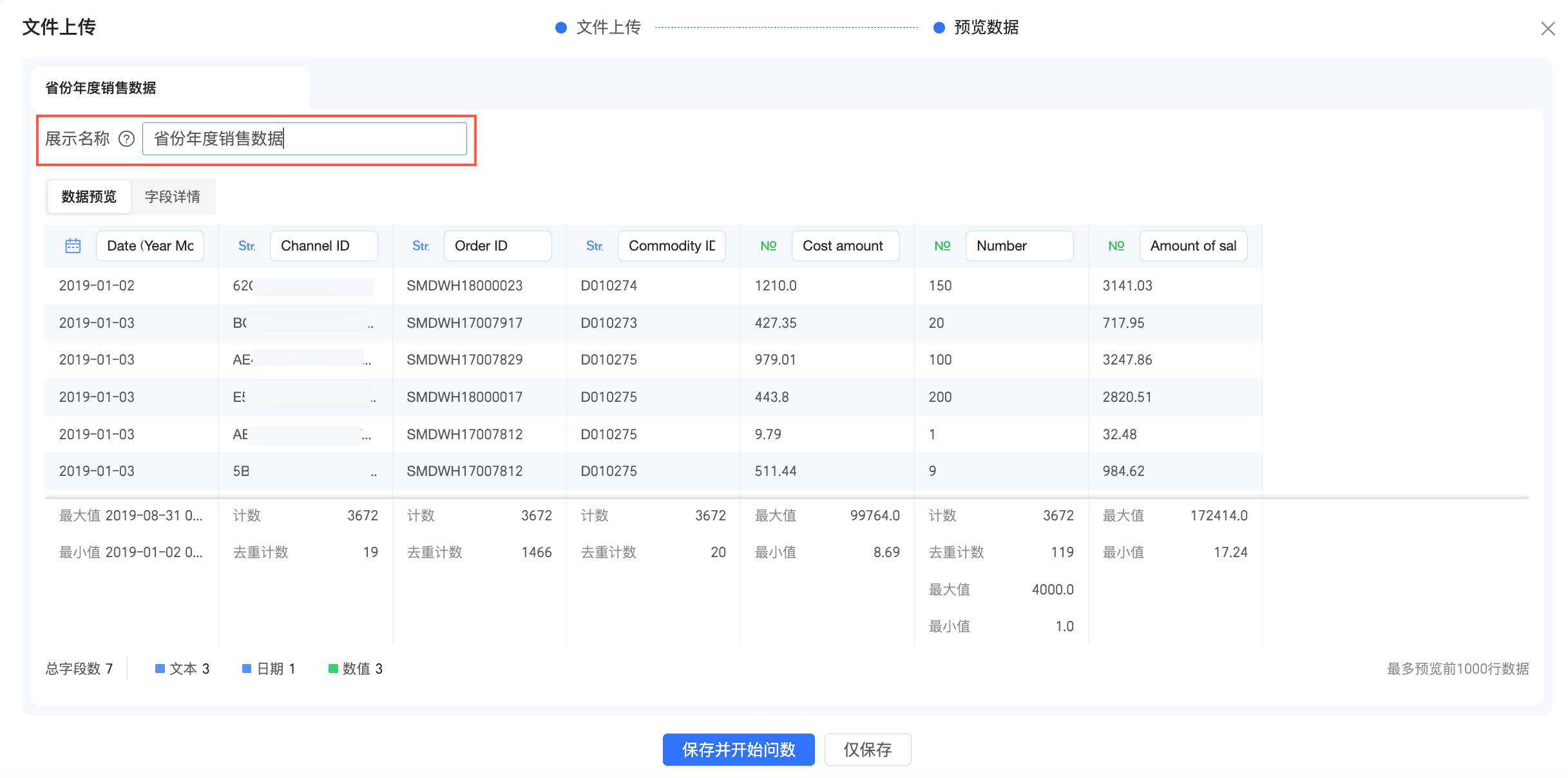
Task: Click the 文件上传 step indicator dot
Action: click(x=561, y=28)
